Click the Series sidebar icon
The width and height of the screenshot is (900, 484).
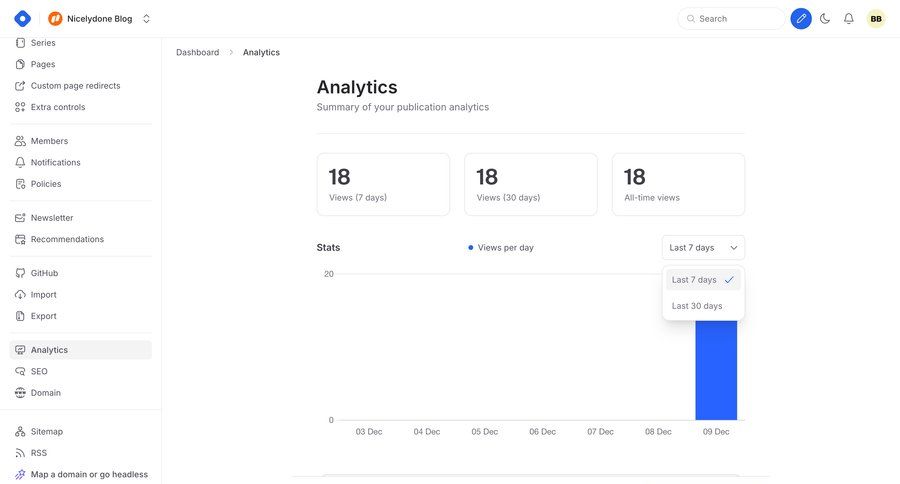(20, 42)
